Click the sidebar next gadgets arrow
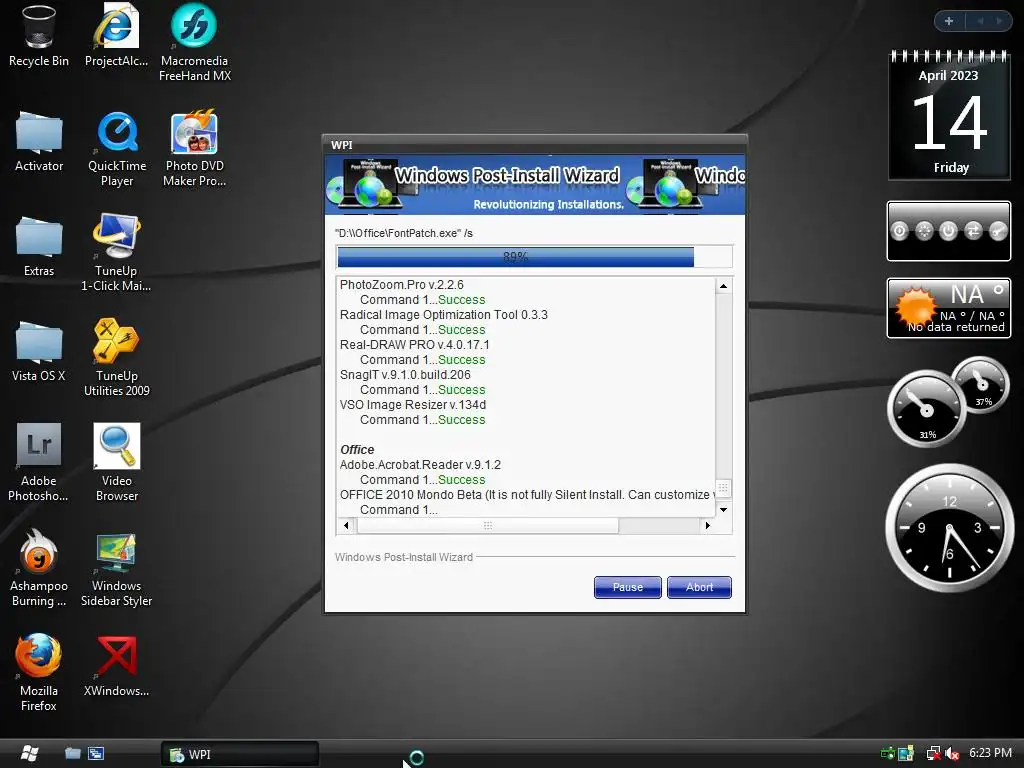1024x768 pixels. click(999, 21)
